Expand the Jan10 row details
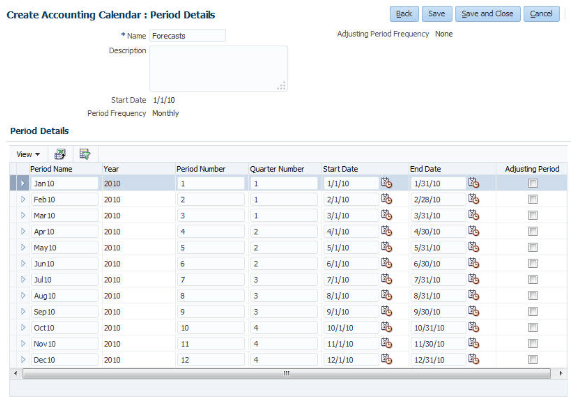This screenshot has width=572, height=403. pos(23,183)
